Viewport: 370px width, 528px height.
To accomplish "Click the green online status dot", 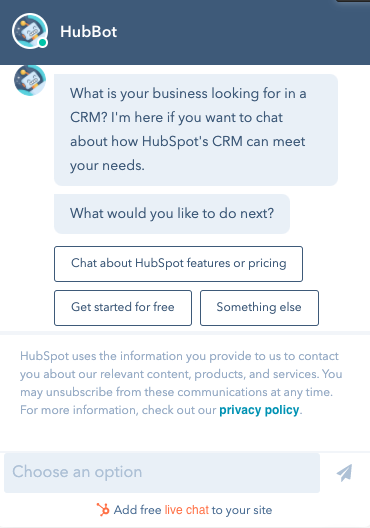I will click(42, 43).
